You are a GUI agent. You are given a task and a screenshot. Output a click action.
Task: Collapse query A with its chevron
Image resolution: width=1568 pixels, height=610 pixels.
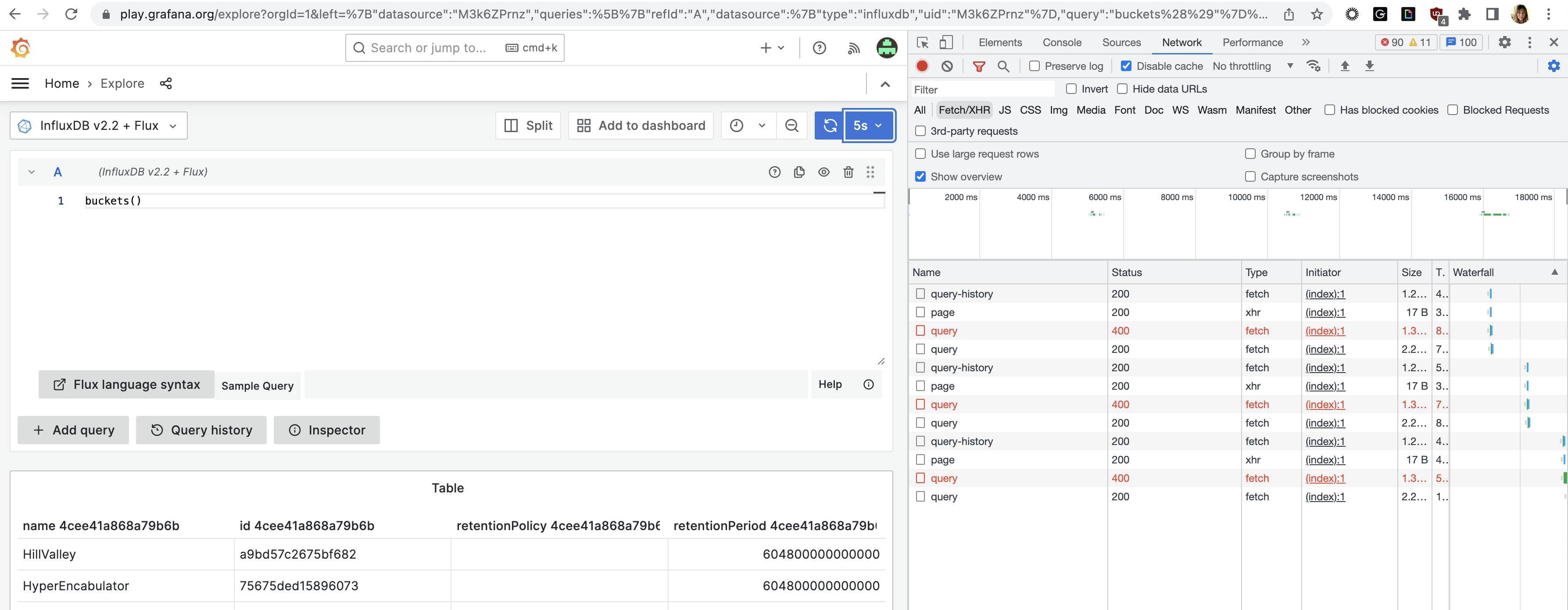click(x=32, y=172)
